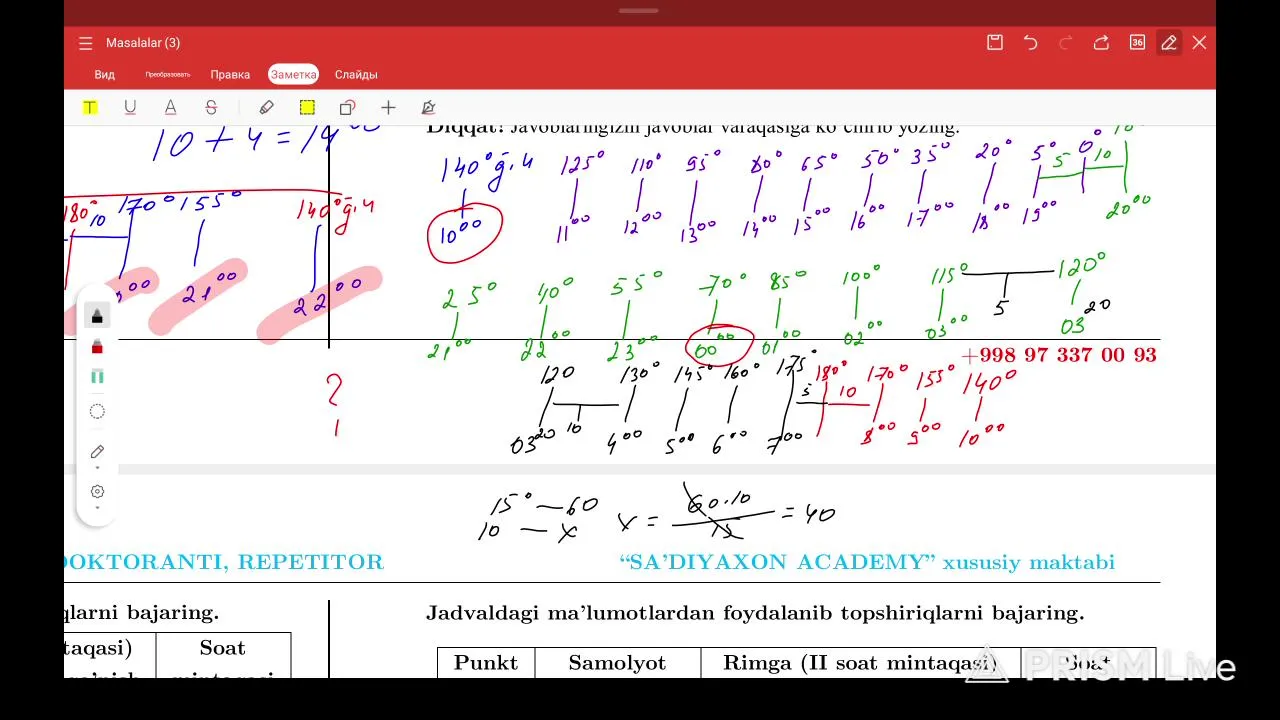This screenshot has height=720, width=1280.
Task: Open the shapes insert tool
Action: pyautogui.click(x=347, y=107)
